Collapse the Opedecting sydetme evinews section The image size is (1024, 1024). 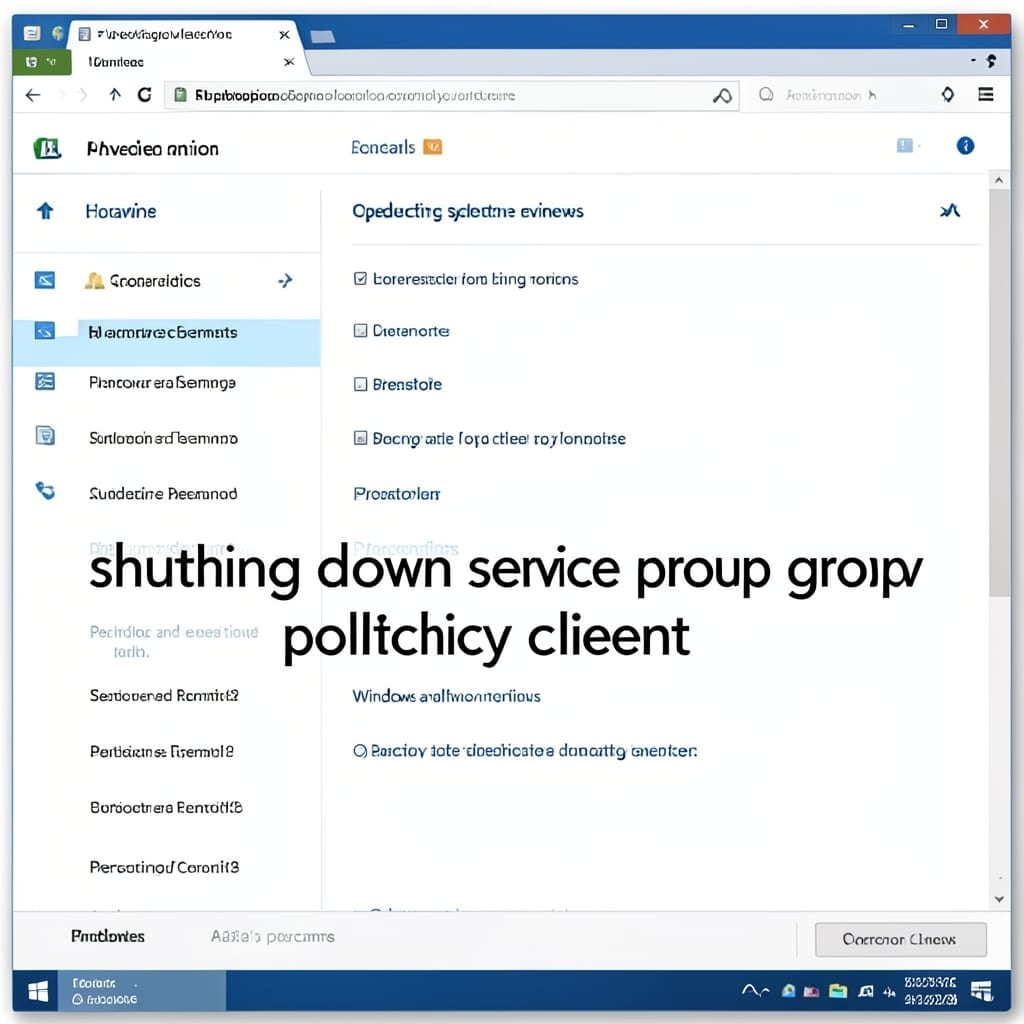(x=950, y=210)
